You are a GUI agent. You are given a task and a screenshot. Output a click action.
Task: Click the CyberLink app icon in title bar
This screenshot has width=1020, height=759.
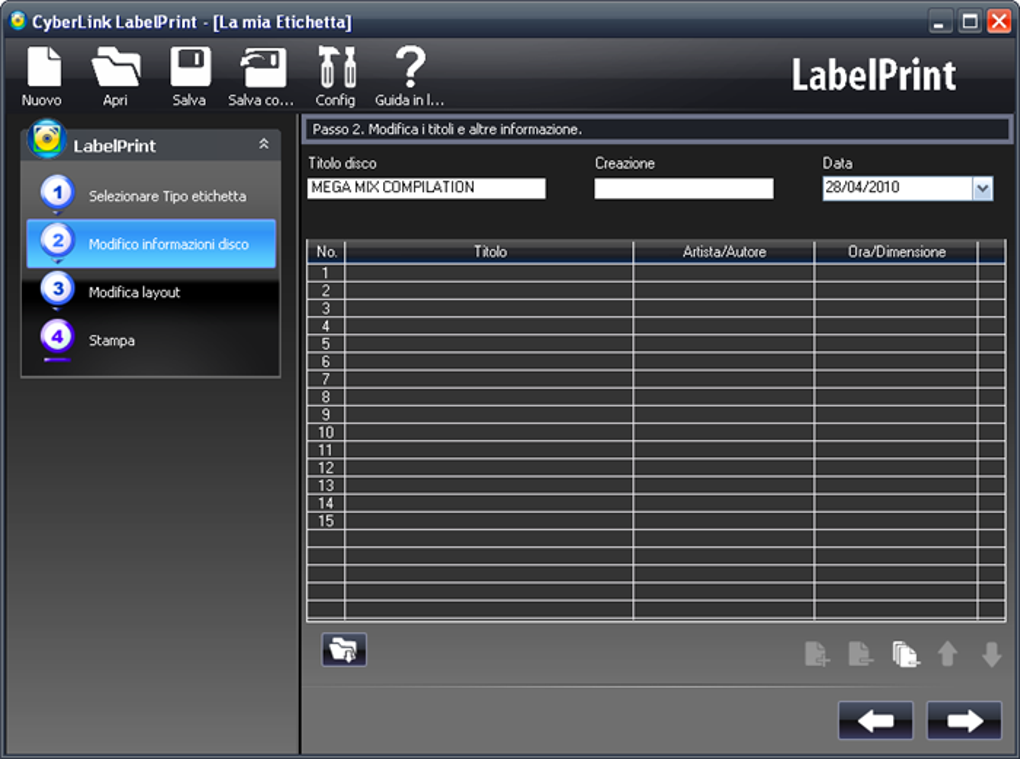(x=18, y=21)
